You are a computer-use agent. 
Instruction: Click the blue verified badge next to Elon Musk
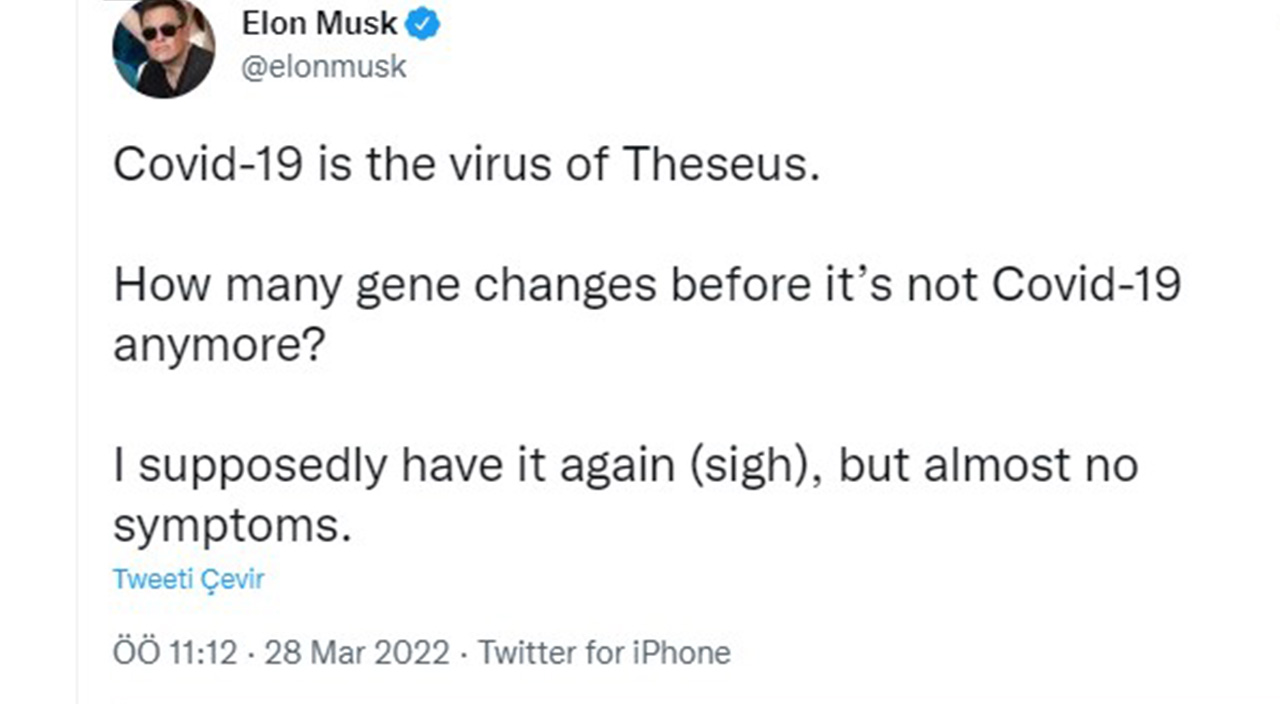[423, 23]
